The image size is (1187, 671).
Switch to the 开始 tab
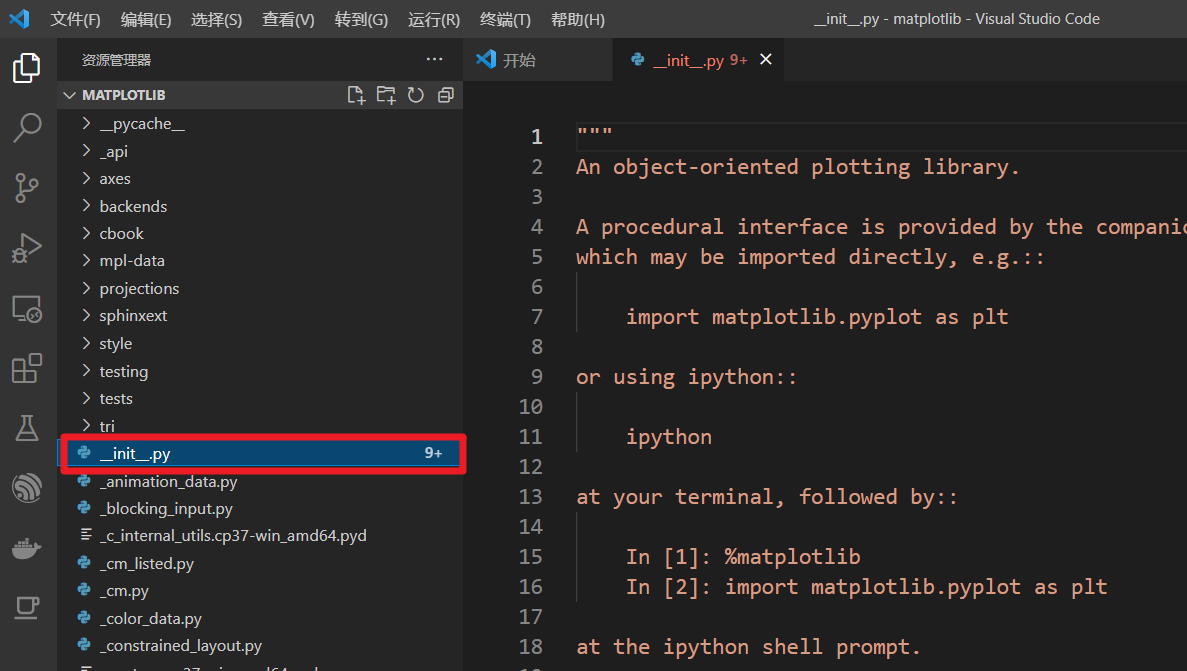point(537,60)
